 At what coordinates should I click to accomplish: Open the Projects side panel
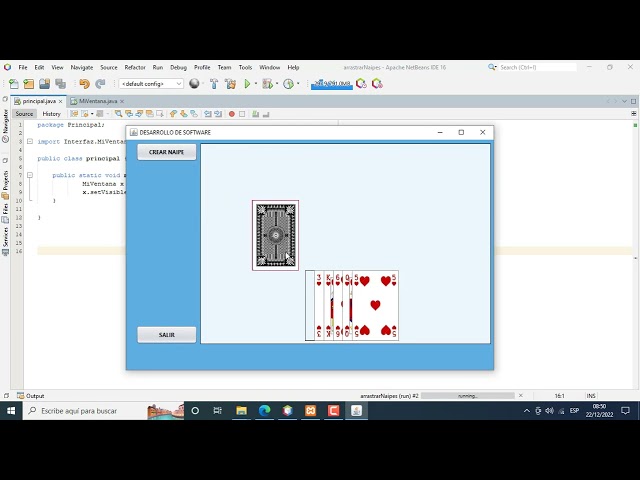click(5, 184)
